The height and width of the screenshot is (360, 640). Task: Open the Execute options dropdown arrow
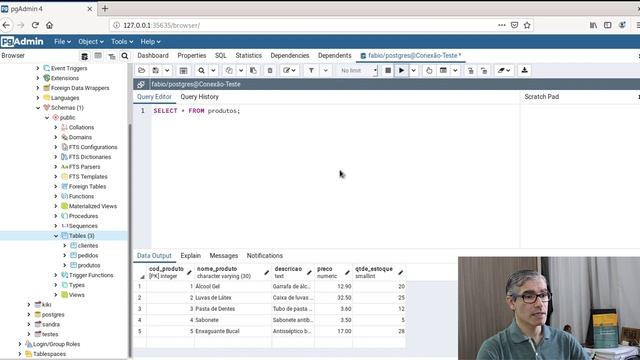[413, 70]
